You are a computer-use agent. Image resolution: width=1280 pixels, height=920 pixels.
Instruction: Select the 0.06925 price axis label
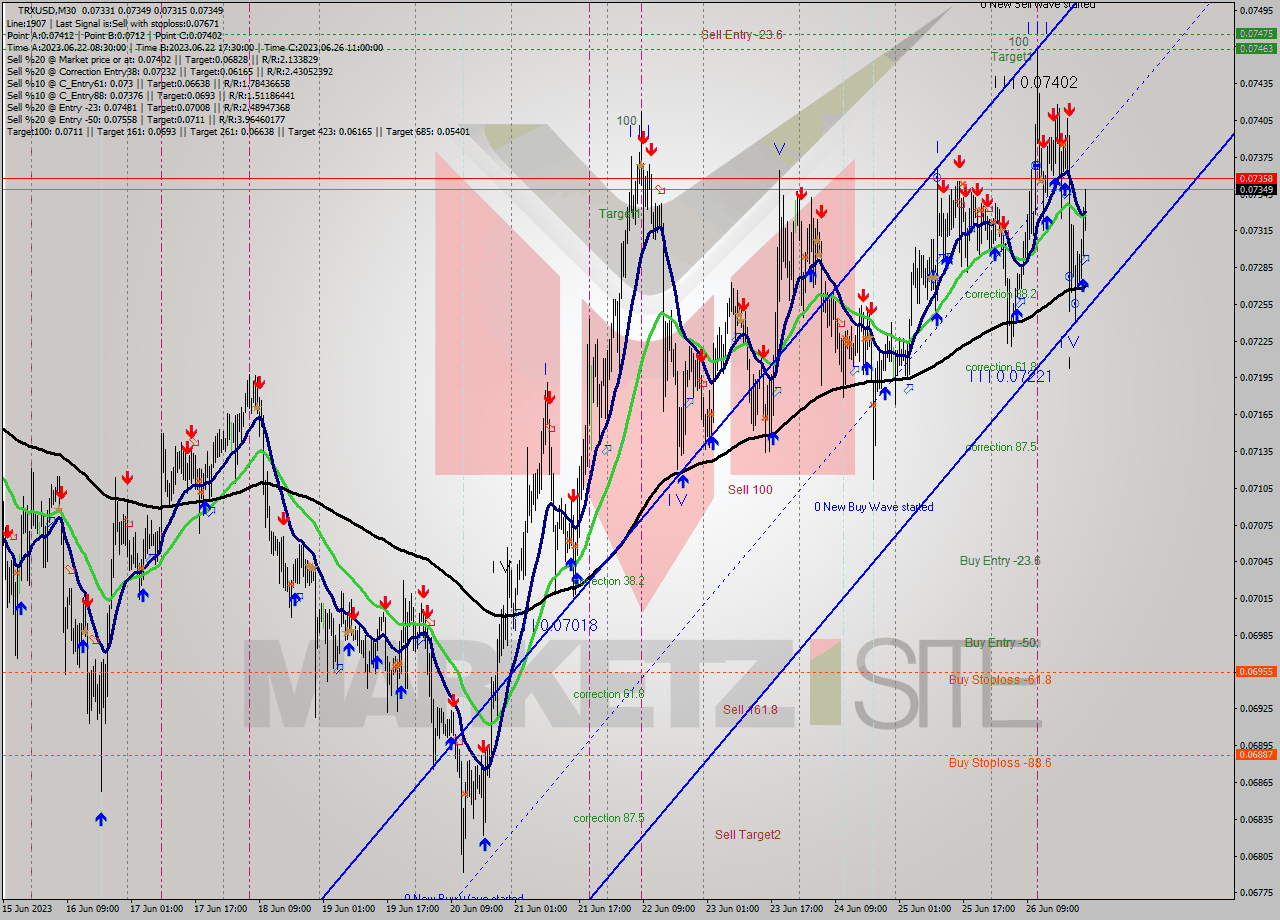(1256, 708)
